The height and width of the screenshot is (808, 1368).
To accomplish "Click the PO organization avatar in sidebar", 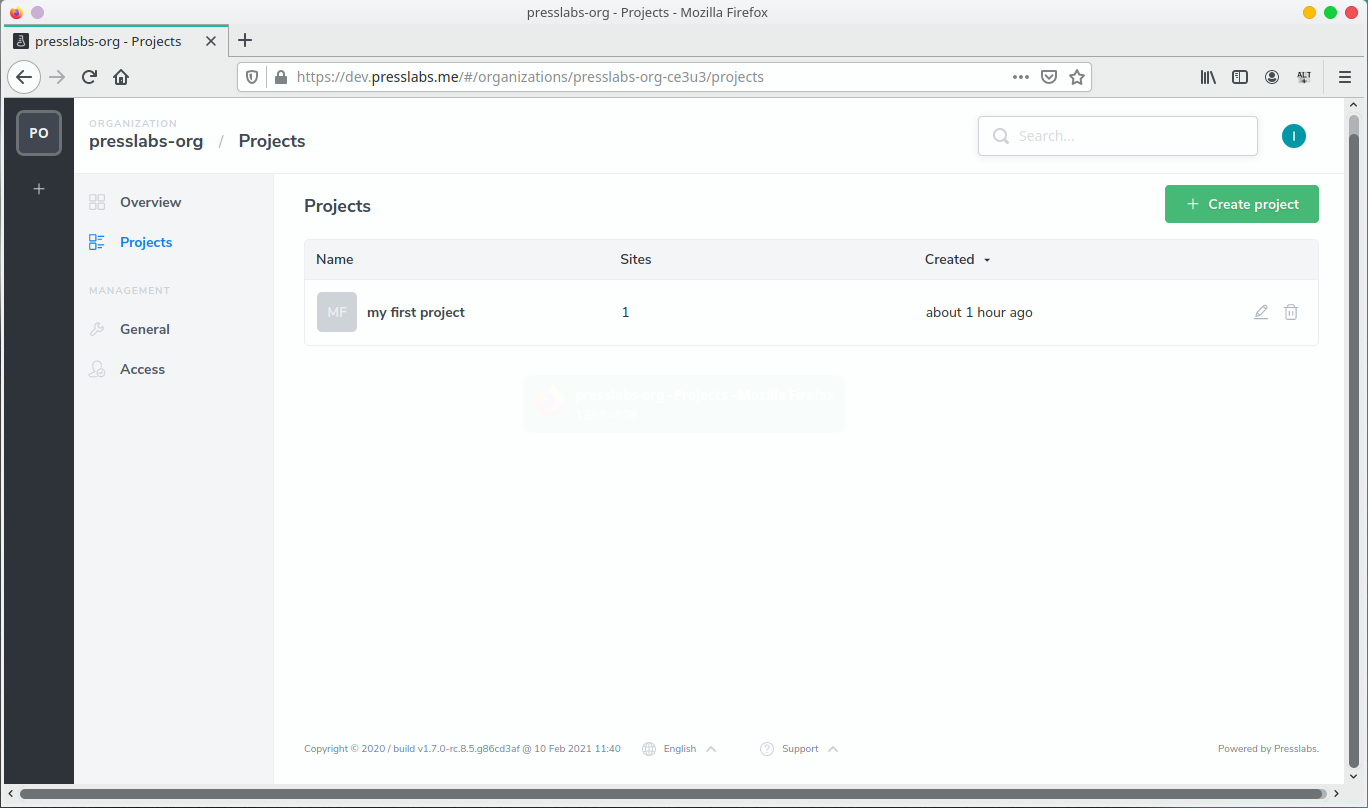I will (x=39, y=133).
